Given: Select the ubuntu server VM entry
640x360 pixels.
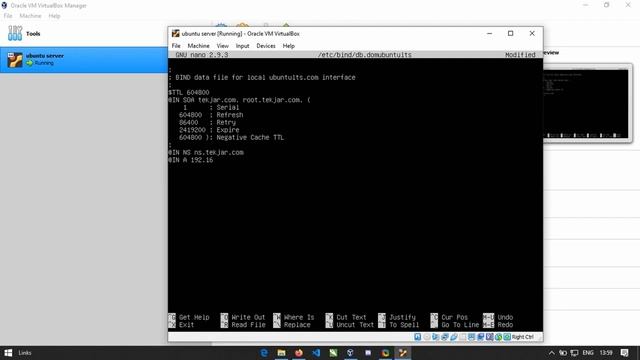Looking at the screenshot, I should 84,60.
